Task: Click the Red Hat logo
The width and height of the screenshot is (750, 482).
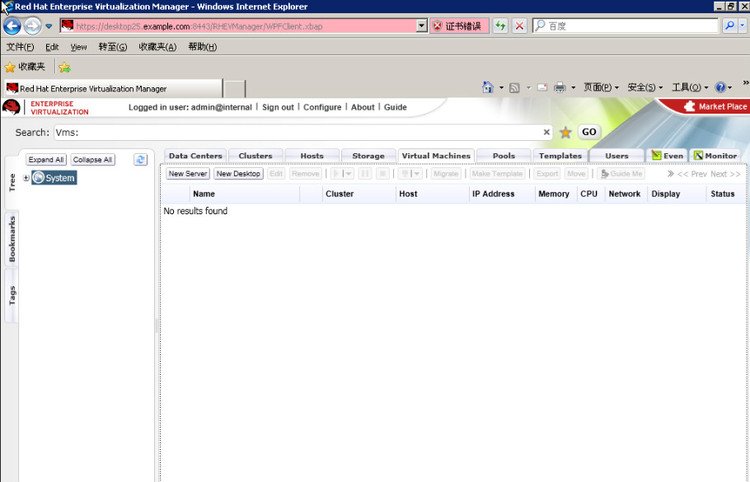Action: tap(11, 107)
